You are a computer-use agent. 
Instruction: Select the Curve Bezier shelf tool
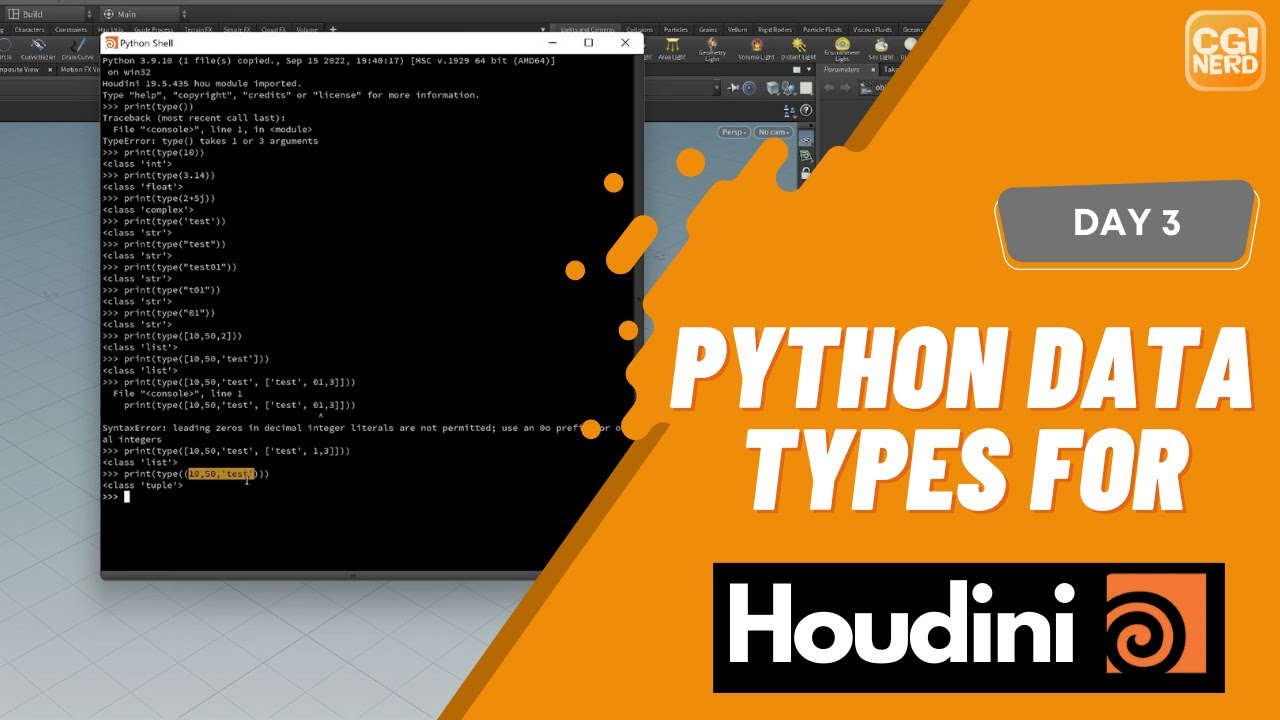tap(38, 47)
